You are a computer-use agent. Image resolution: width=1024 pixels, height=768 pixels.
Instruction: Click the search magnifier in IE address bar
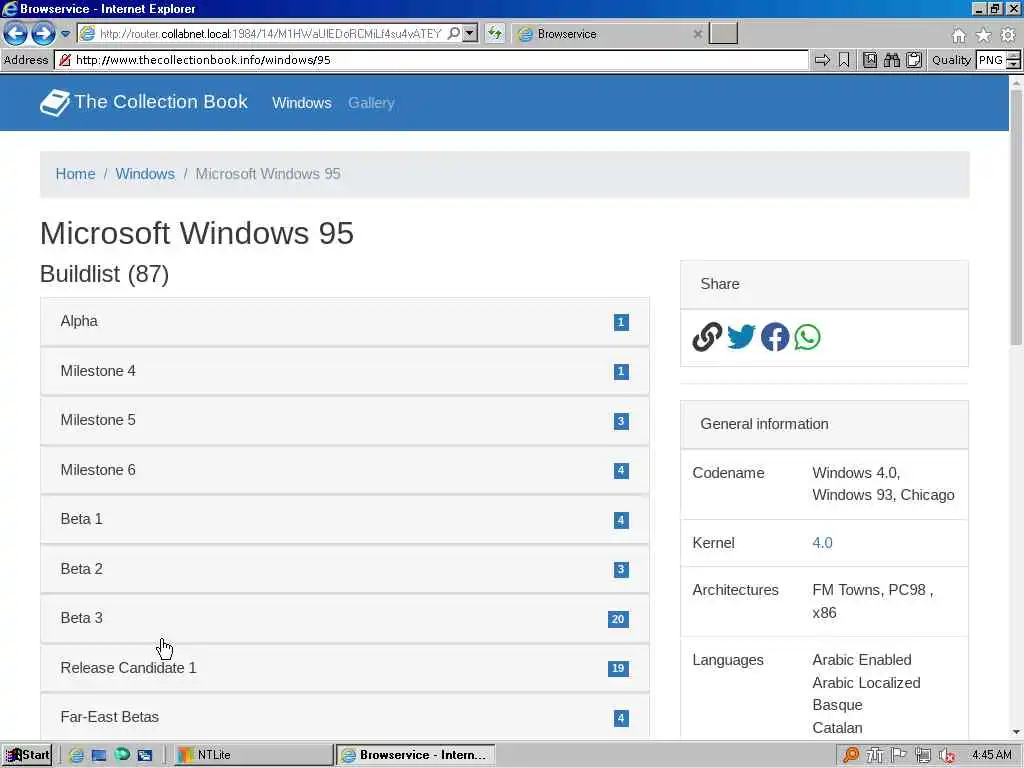point(453,33)
